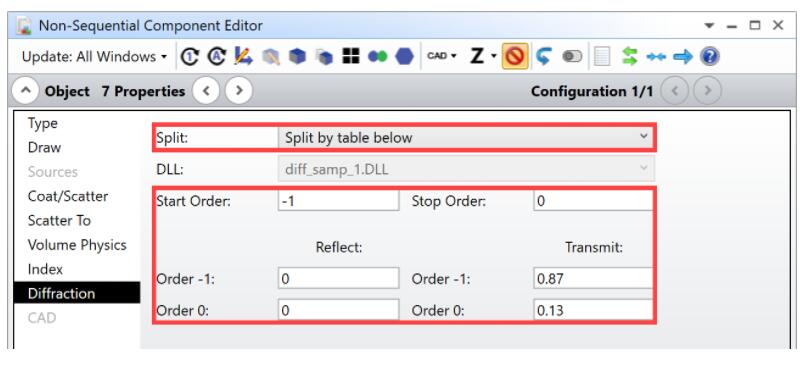Open the Update: All Windows dropdown
This screenshot has width=808, height=366.
tap(94, 56)
